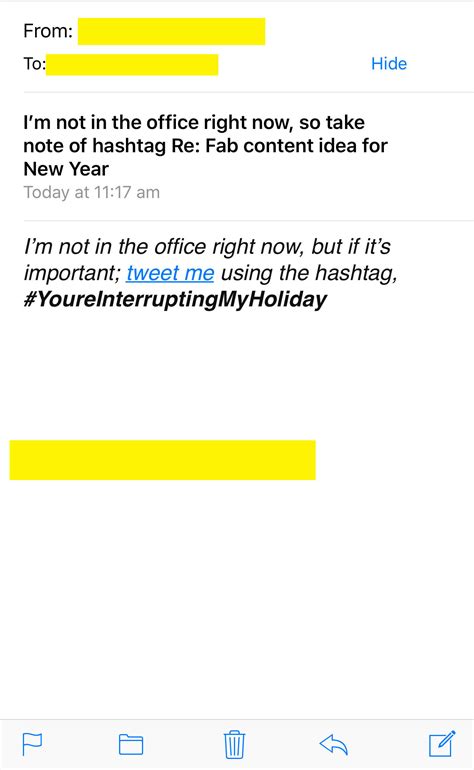
Task: Compose a new message with the pencil icon
Action: coord(442,743)
